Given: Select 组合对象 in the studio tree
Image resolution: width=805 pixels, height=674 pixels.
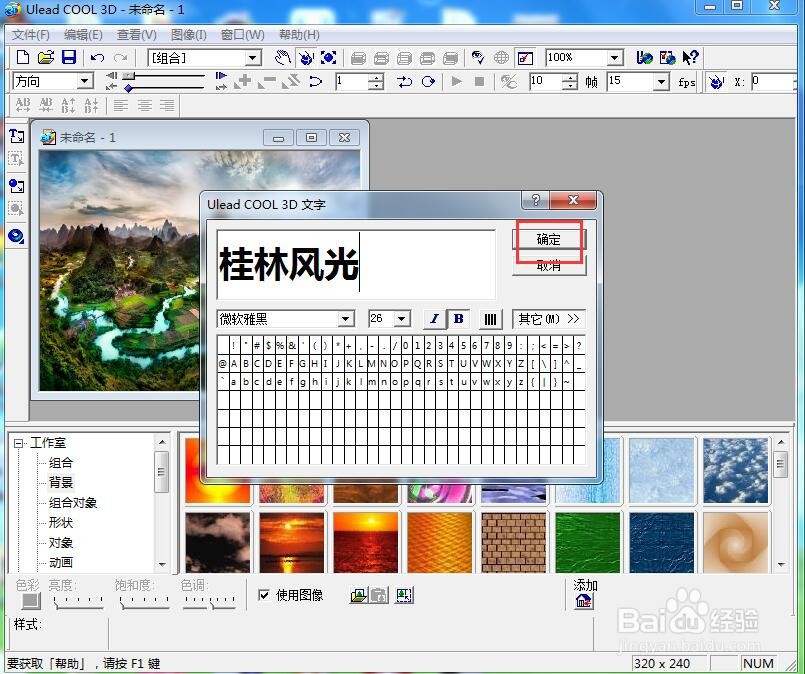Looking at the screenshot, I should click(x=73, y=503).
